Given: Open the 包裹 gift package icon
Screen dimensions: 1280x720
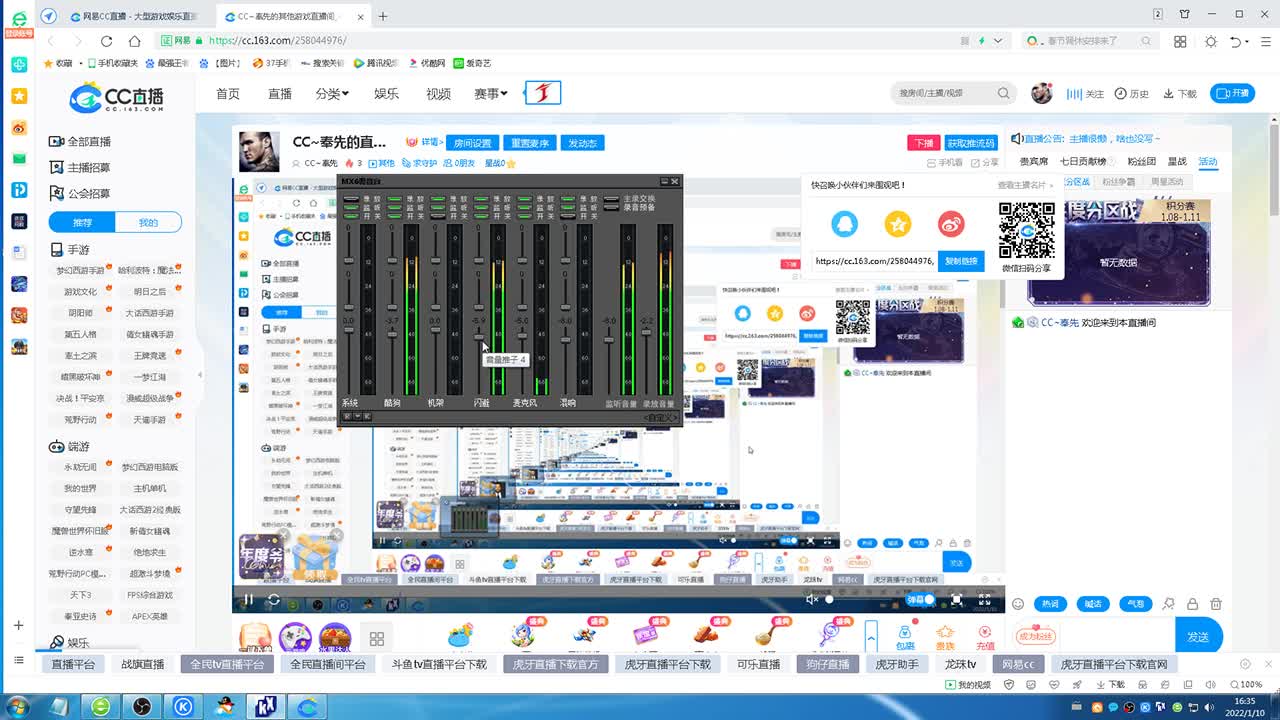Looking at the screenshot, I should [905, 636].
